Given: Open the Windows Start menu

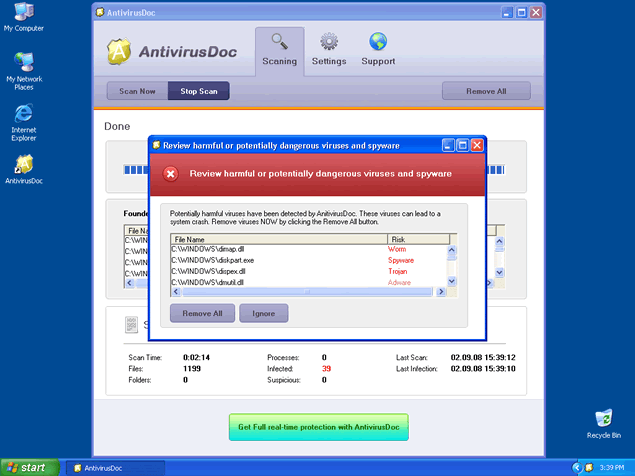Looking at the screenshot, I should [x=28, y=467].
